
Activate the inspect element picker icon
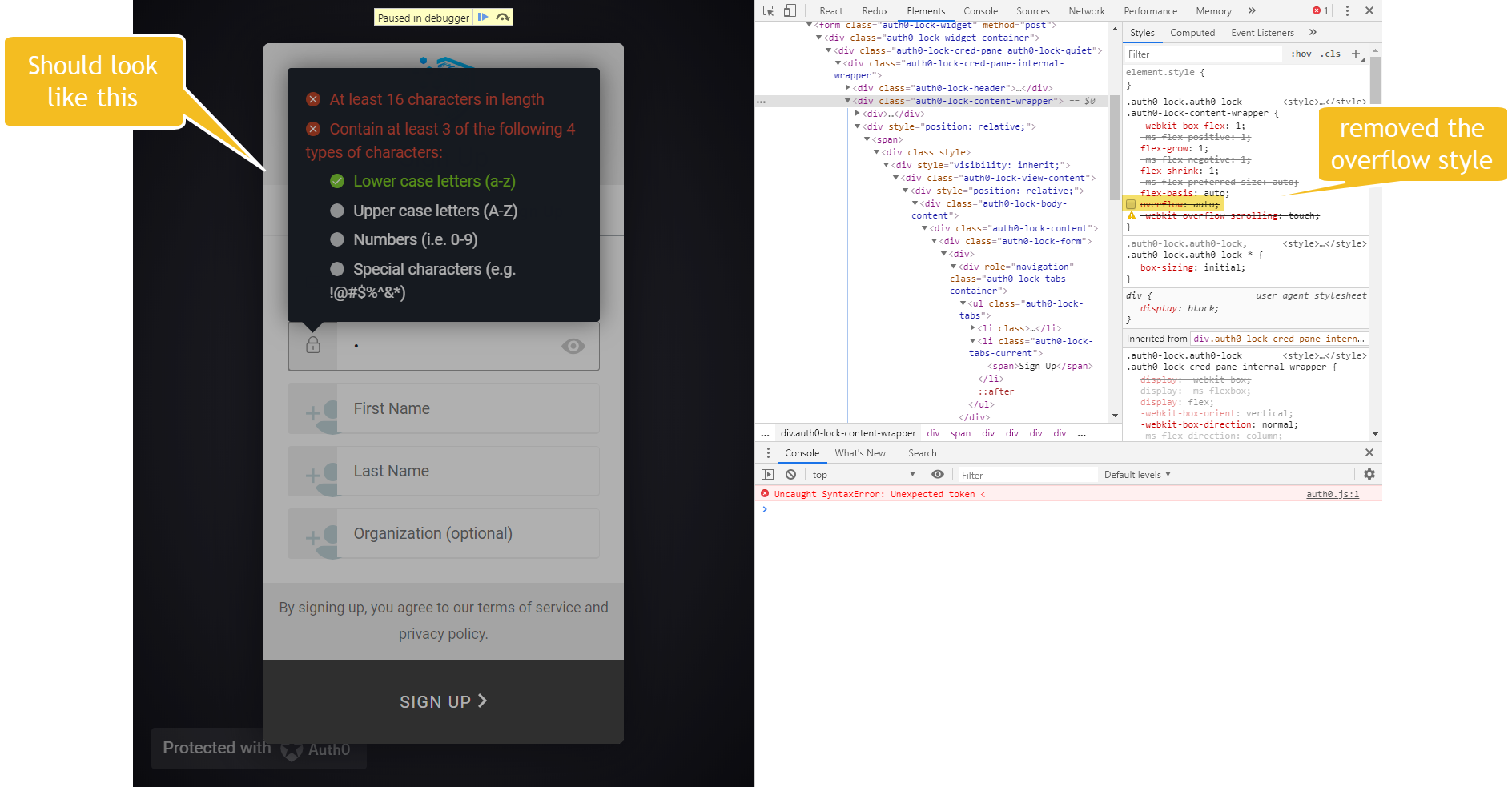[769, 10]
